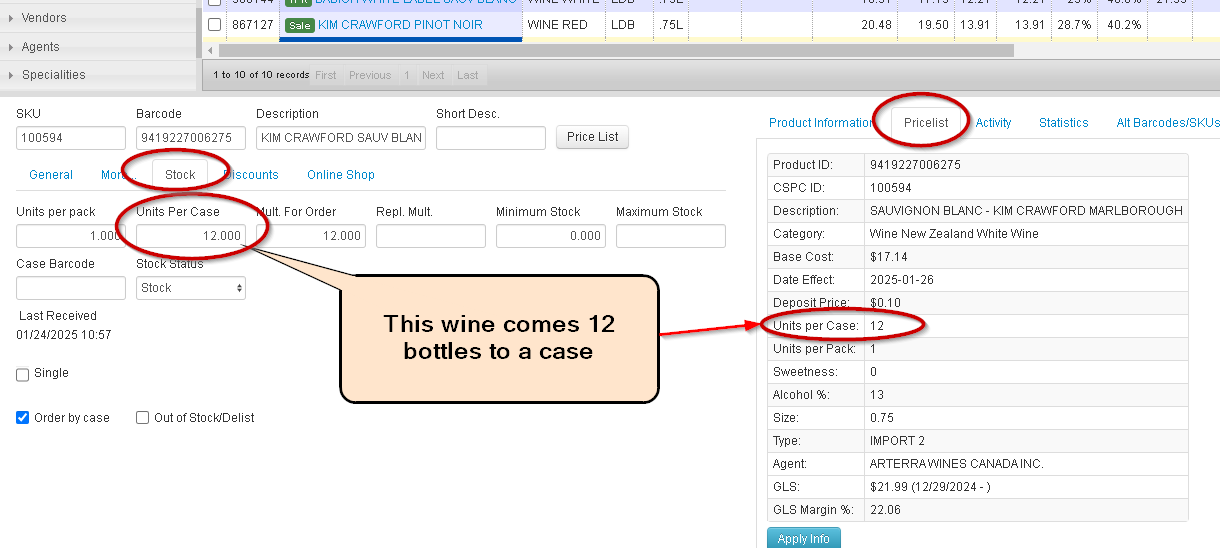Go to the Next records page

[x=433, y=75]
